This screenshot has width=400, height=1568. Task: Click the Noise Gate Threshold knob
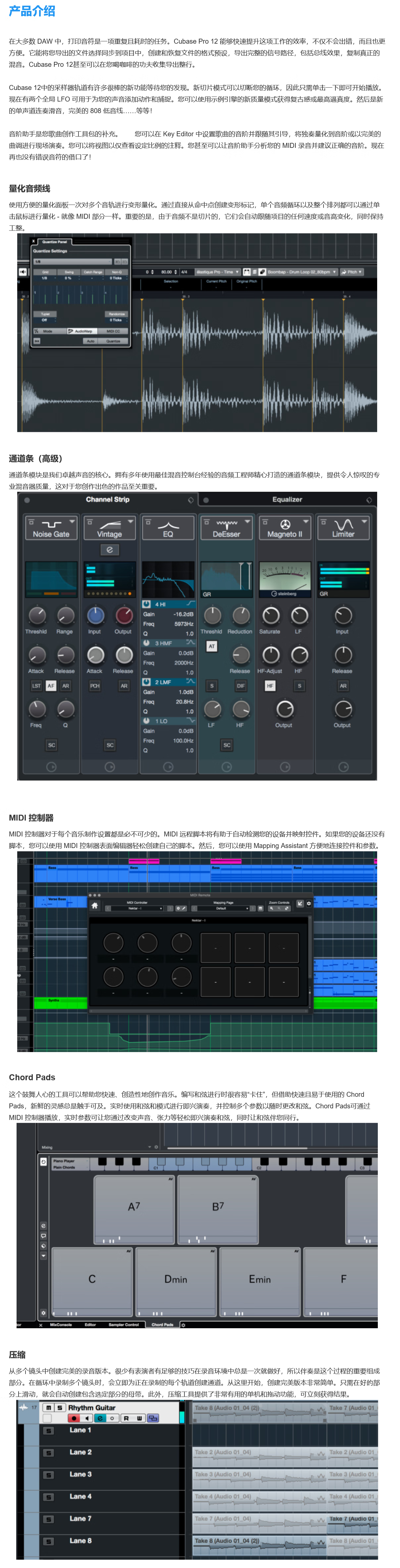[37, 615]
